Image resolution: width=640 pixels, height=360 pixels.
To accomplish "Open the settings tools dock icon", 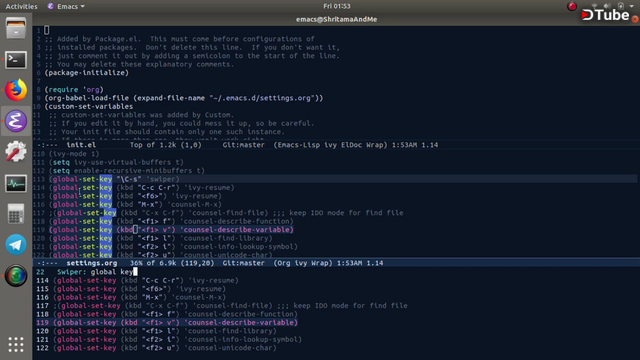I will 16,151.
